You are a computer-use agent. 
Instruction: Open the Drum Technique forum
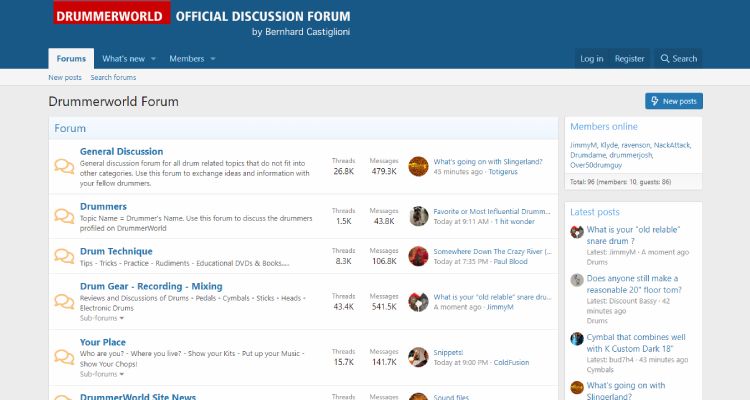pyautogui.click(x=116, y=252)
